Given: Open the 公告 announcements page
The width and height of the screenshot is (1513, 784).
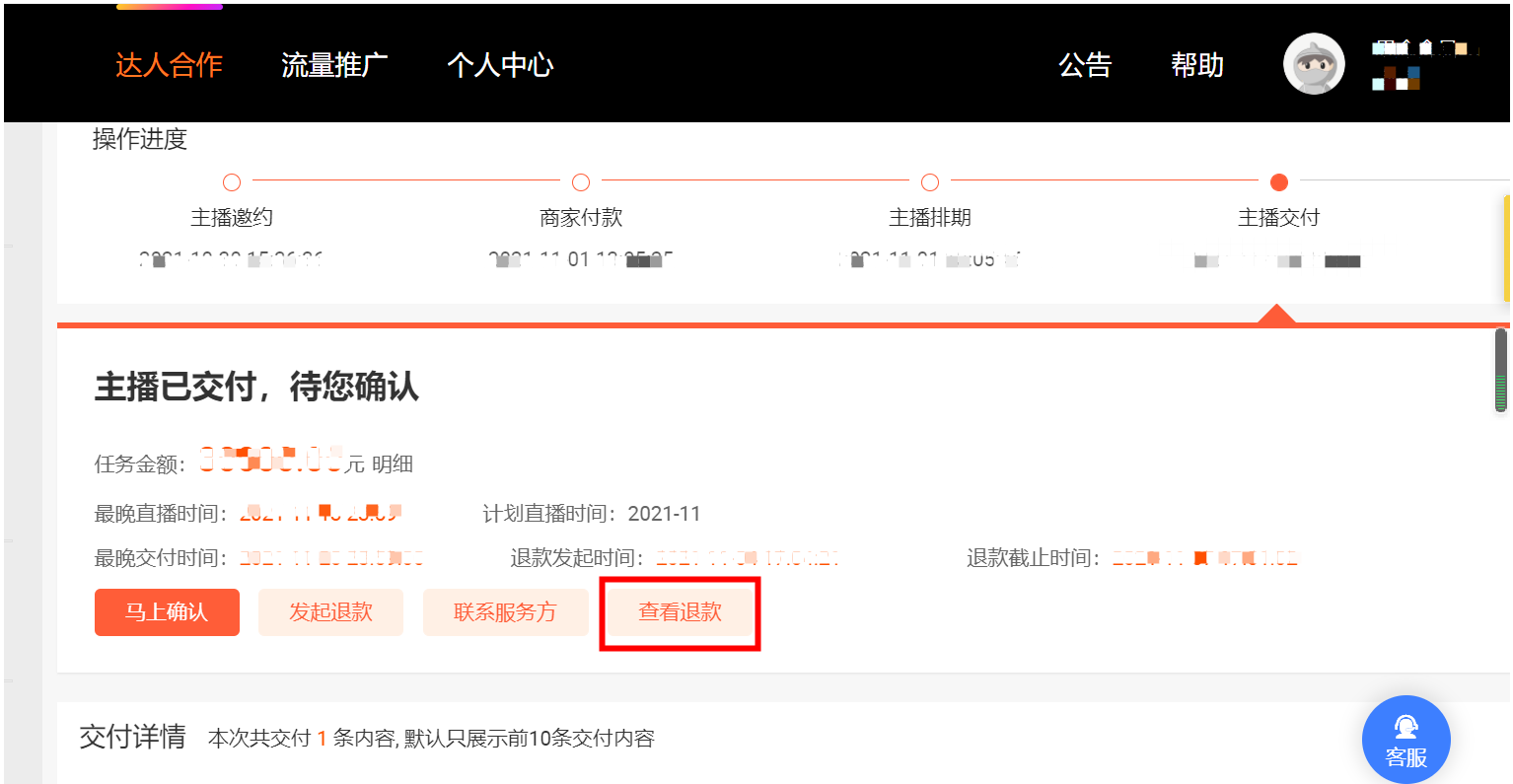Looking at the screenshot, I should click(x=1085, y=65).
